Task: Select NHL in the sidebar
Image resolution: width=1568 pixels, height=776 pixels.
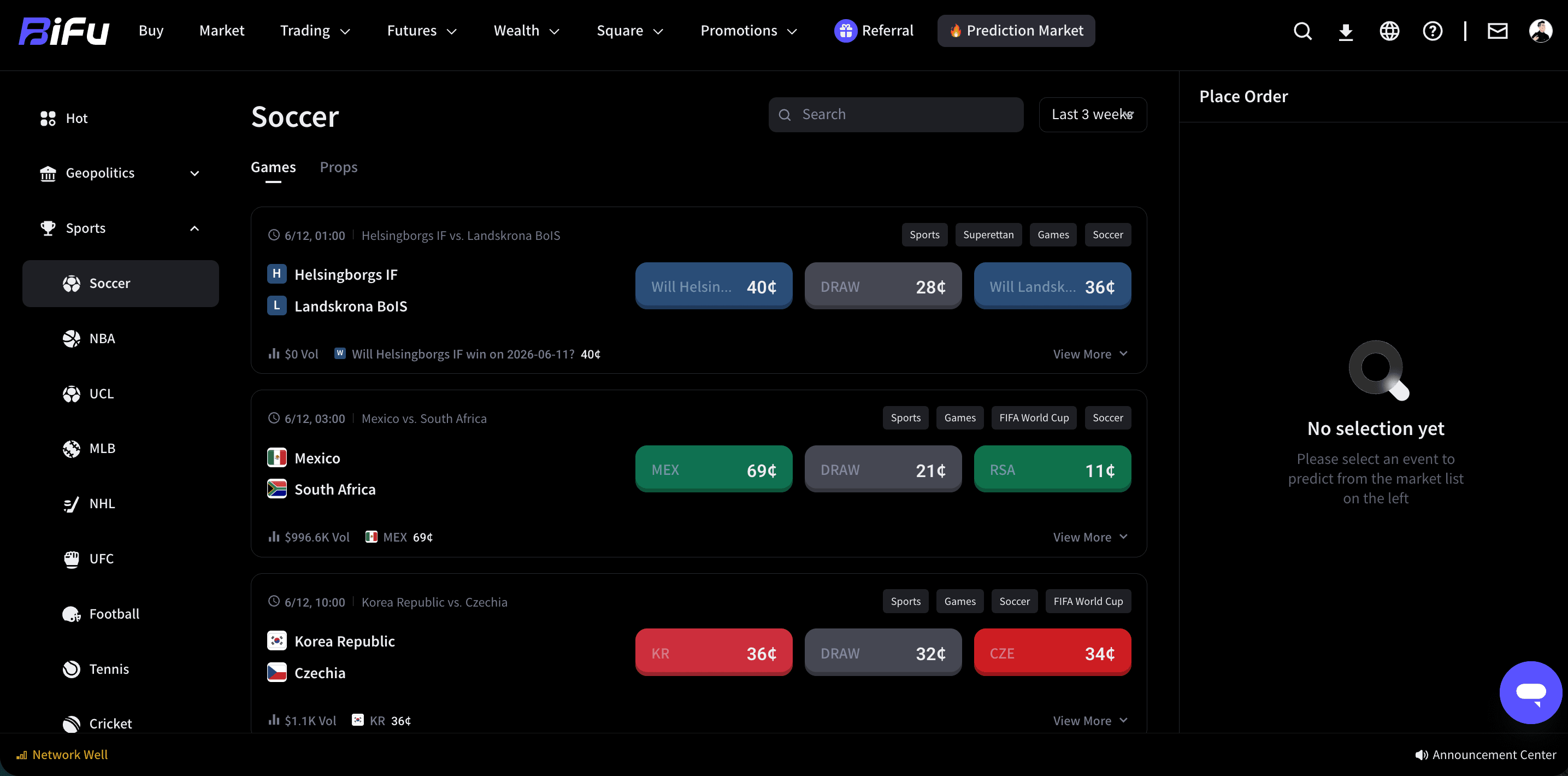Action: click(121, 504)
